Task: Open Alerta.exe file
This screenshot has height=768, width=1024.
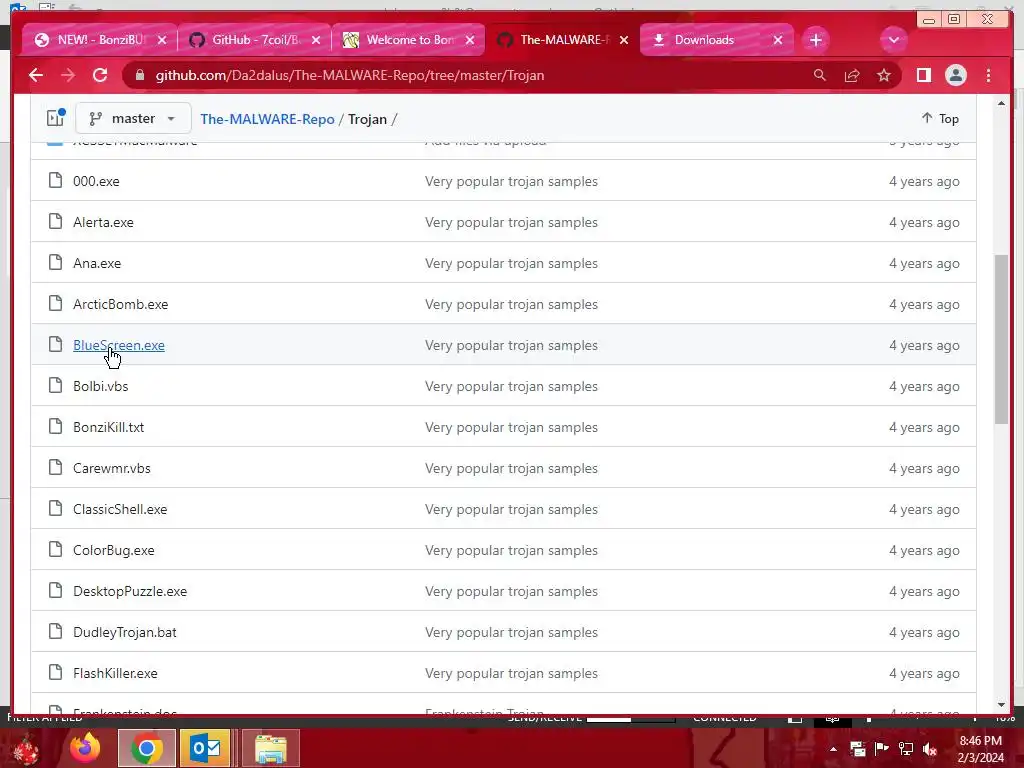Action: pos(103,223)
